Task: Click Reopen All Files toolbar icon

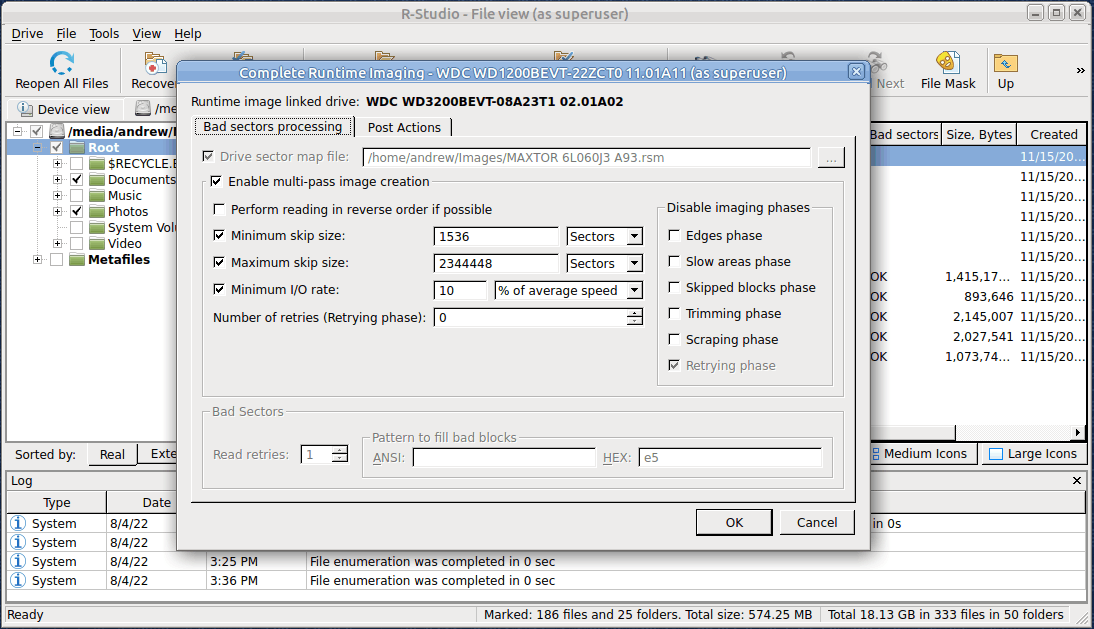Action: click(x=61, y=63)
